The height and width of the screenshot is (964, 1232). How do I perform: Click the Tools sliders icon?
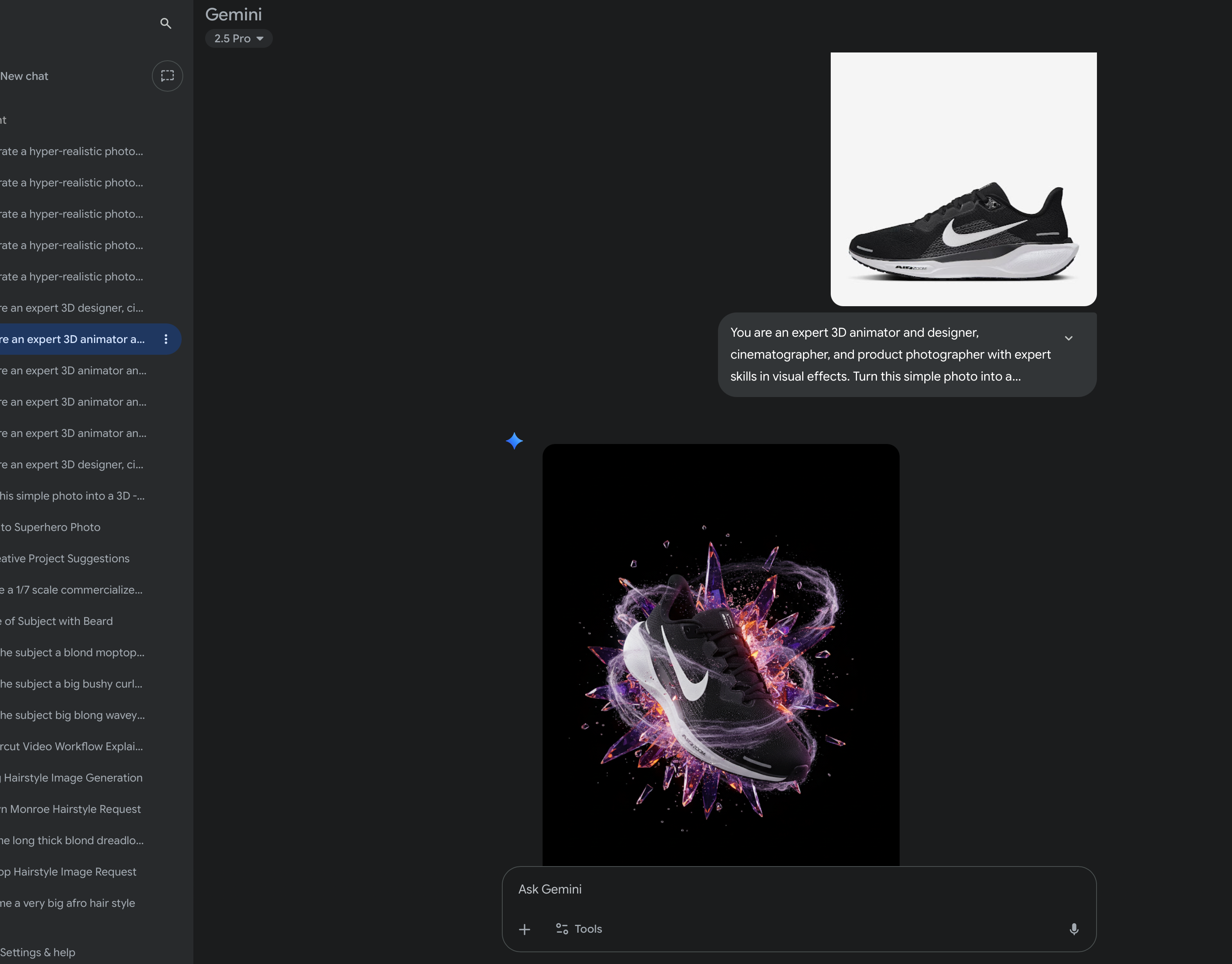tap(561, 928)
